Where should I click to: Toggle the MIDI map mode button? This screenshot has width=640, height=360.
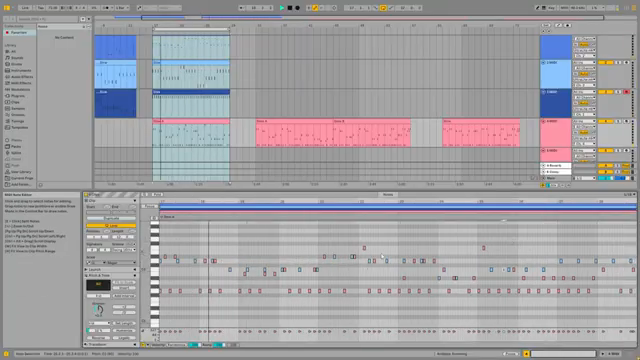coord(564,8)
